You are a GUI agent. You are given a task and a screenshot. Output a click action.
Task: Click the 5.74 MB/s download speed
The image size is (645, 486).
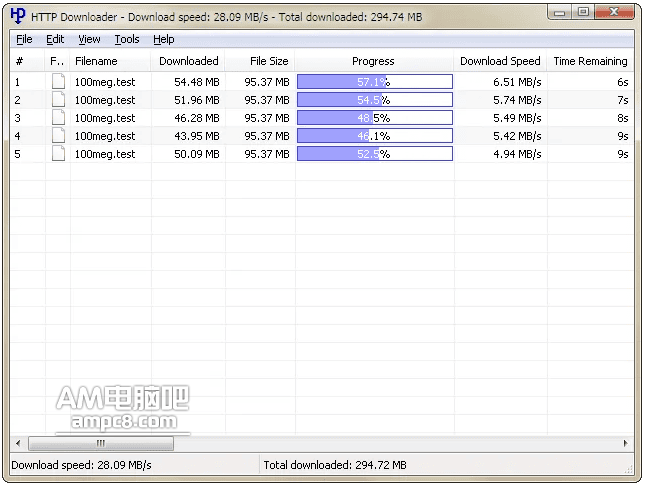pyautogui.click(x=517, y=100)
